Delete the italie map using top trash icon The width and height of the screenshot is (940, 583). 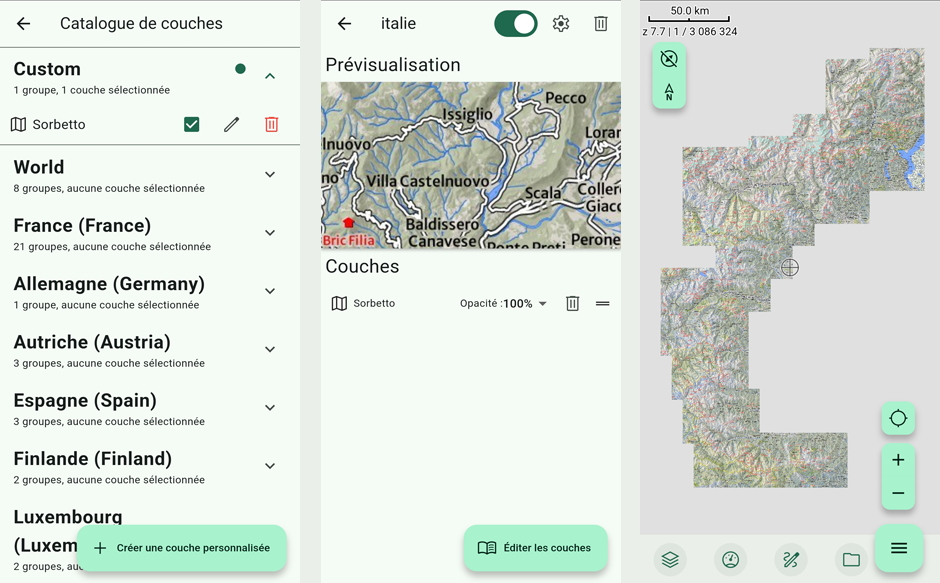coord(601,24)
